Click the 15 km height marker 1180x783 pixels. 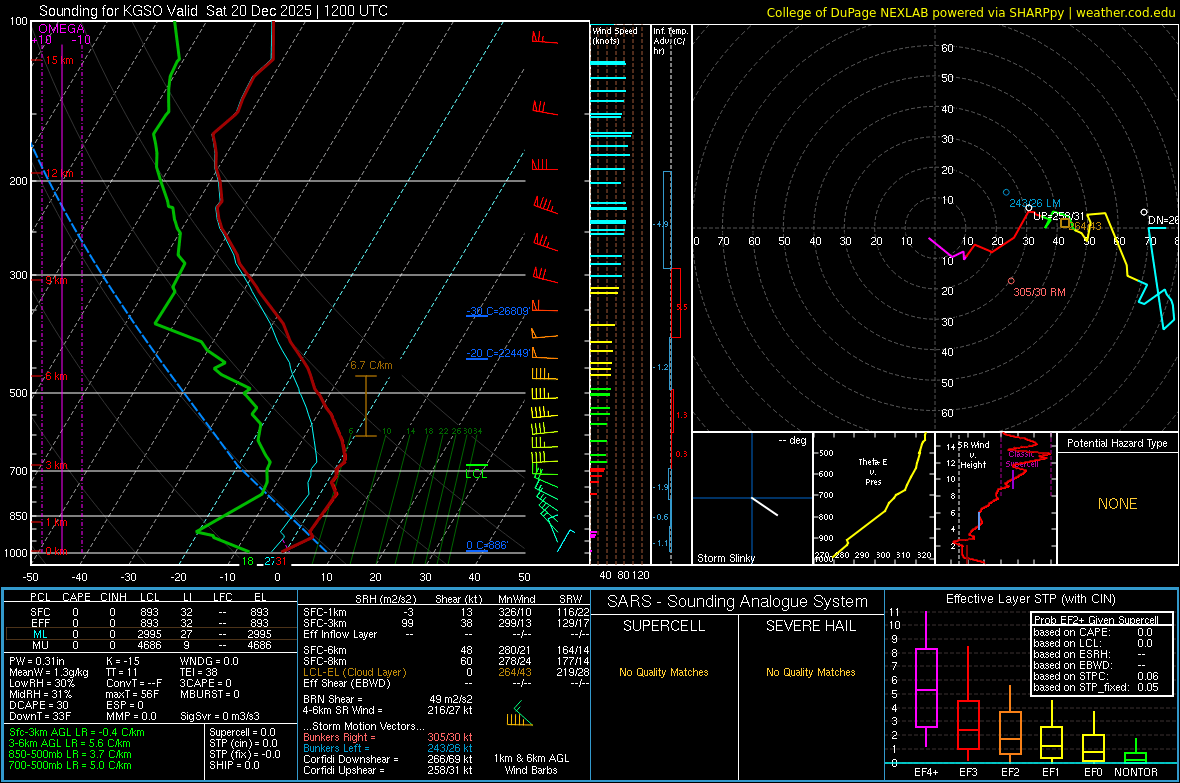[59, 60]
